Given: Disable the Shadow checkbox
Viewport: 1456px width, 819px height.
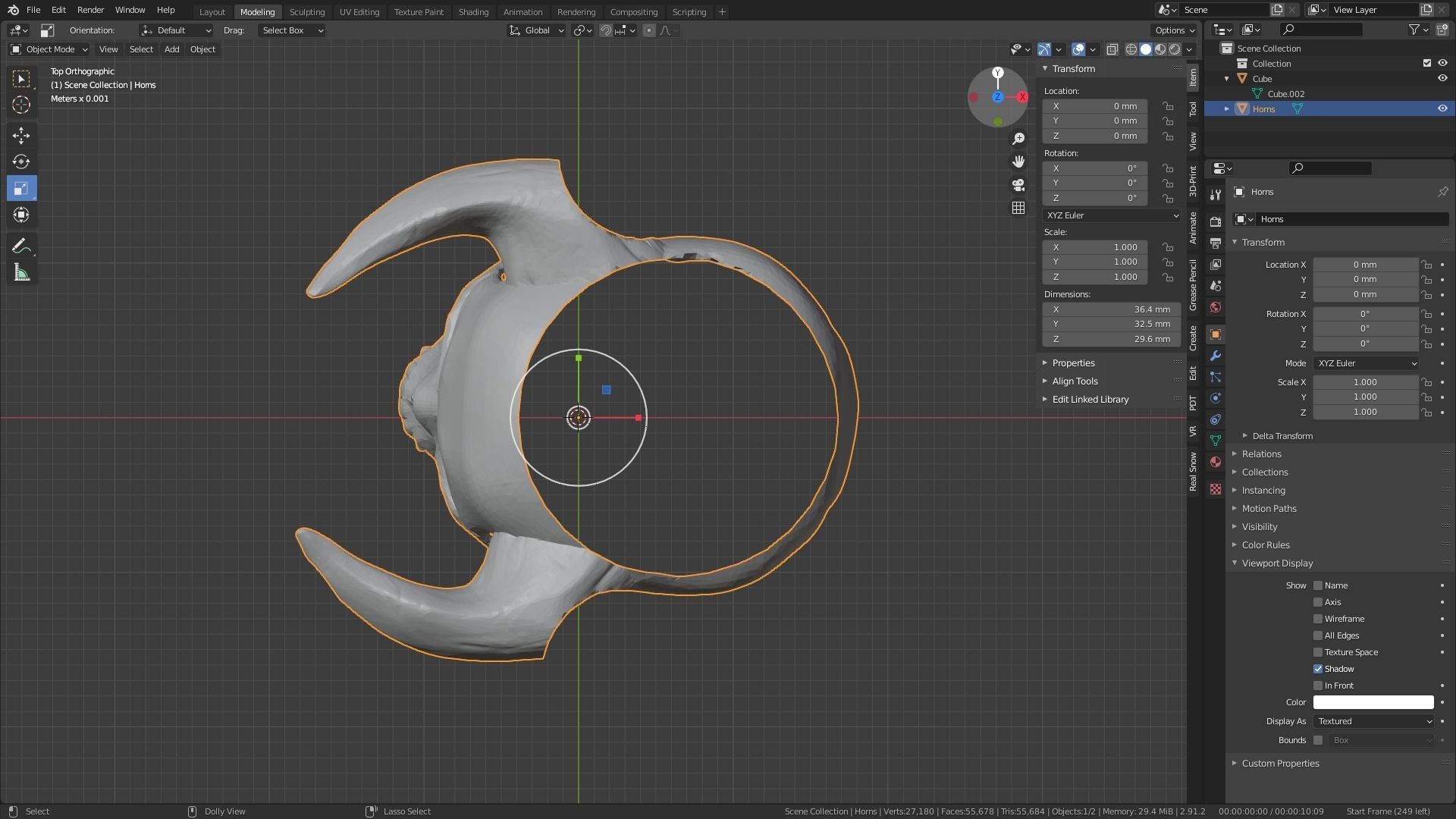Looking at the screenshot, I should point(1318,669).
